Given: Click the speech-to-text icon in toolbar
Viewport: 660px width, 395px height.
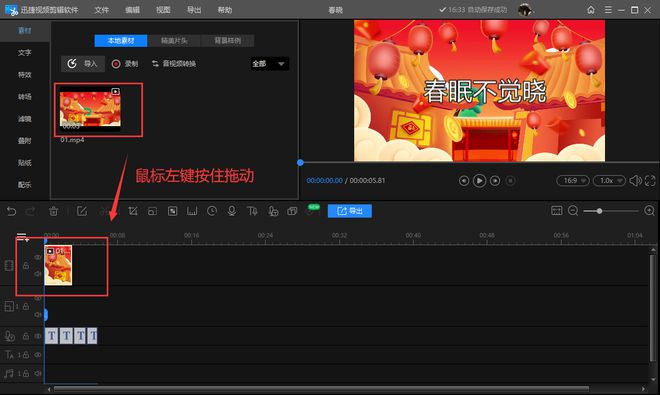Looking at the screenshot, I should (273, 211).
